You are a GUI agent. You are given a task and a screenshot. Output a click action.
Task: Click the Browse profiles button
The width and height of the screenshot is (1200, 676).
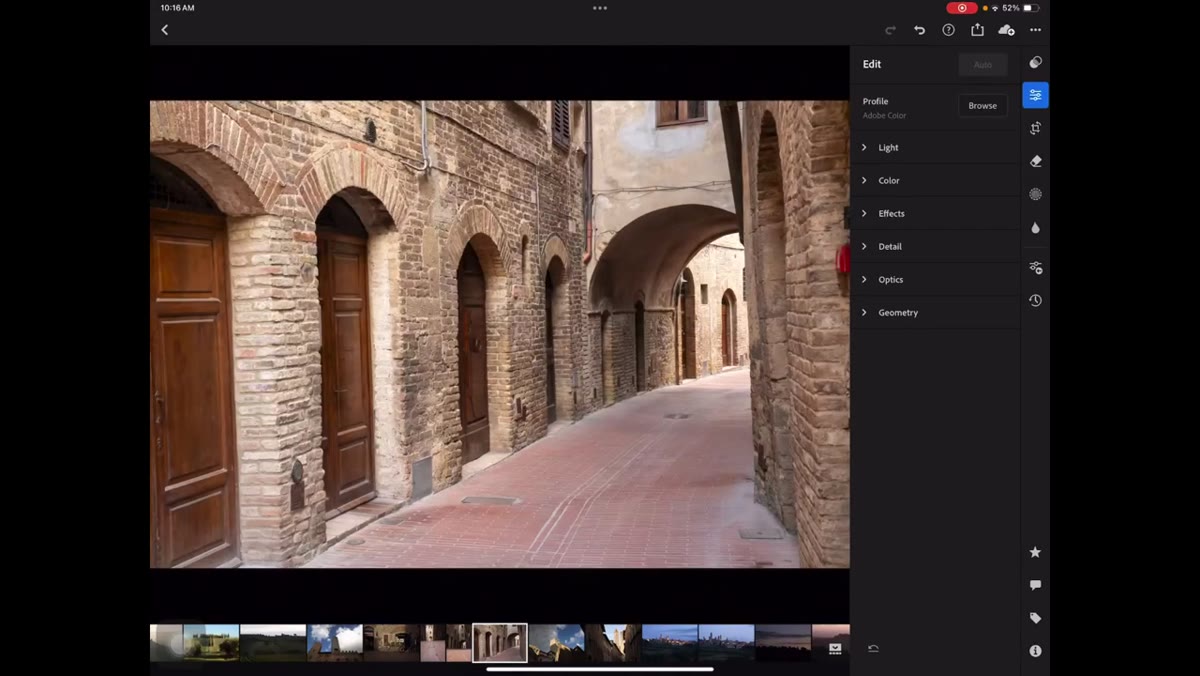(983, 105)
